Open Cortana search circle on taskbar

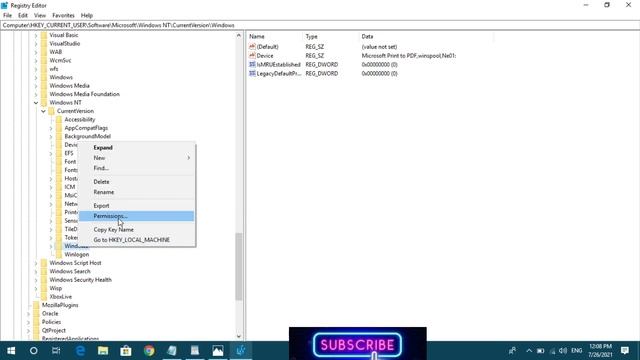click(34, 351)
